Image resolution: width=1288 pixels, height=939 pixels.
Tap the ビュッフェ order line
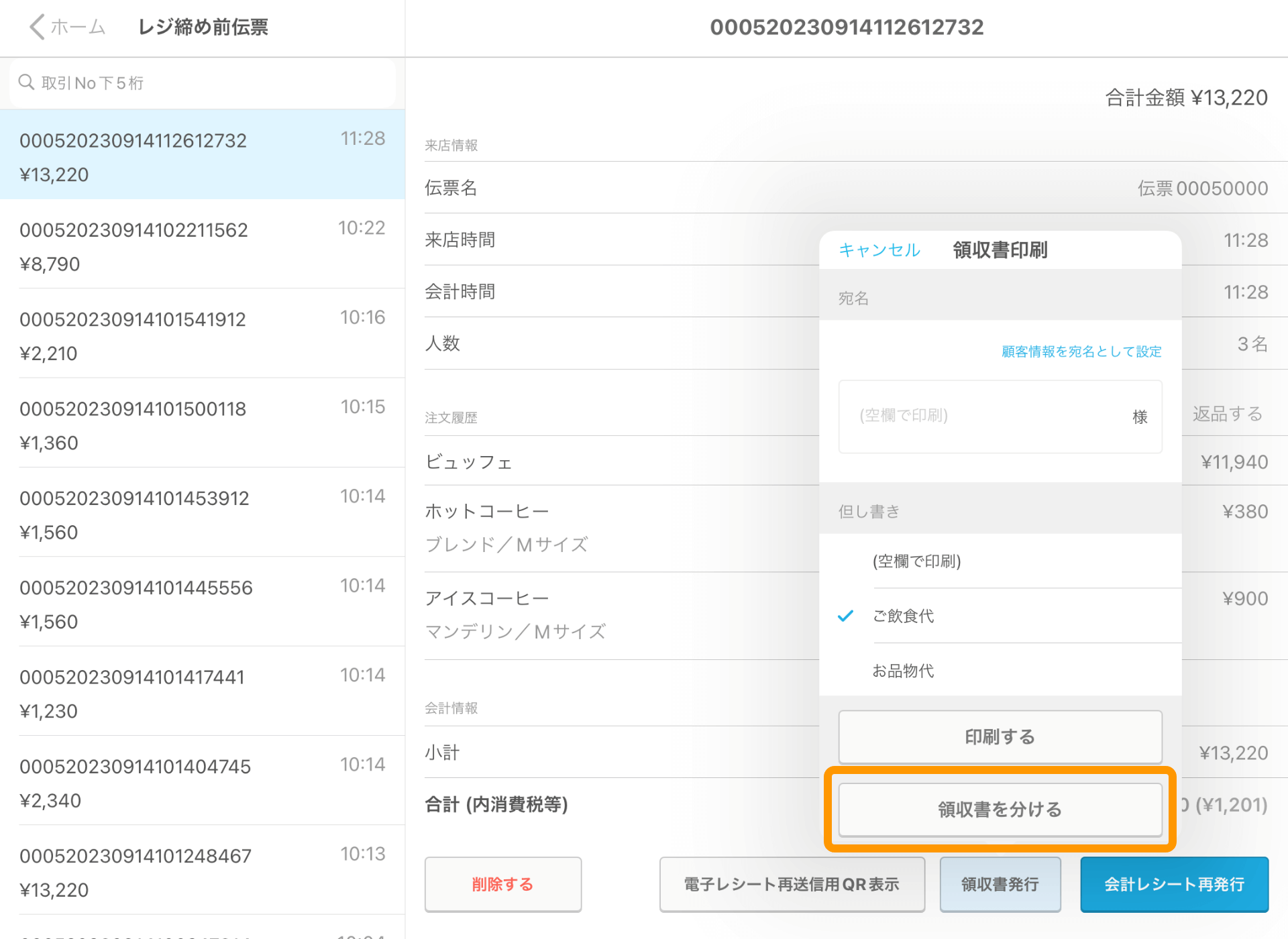click(x=621, y=461)
